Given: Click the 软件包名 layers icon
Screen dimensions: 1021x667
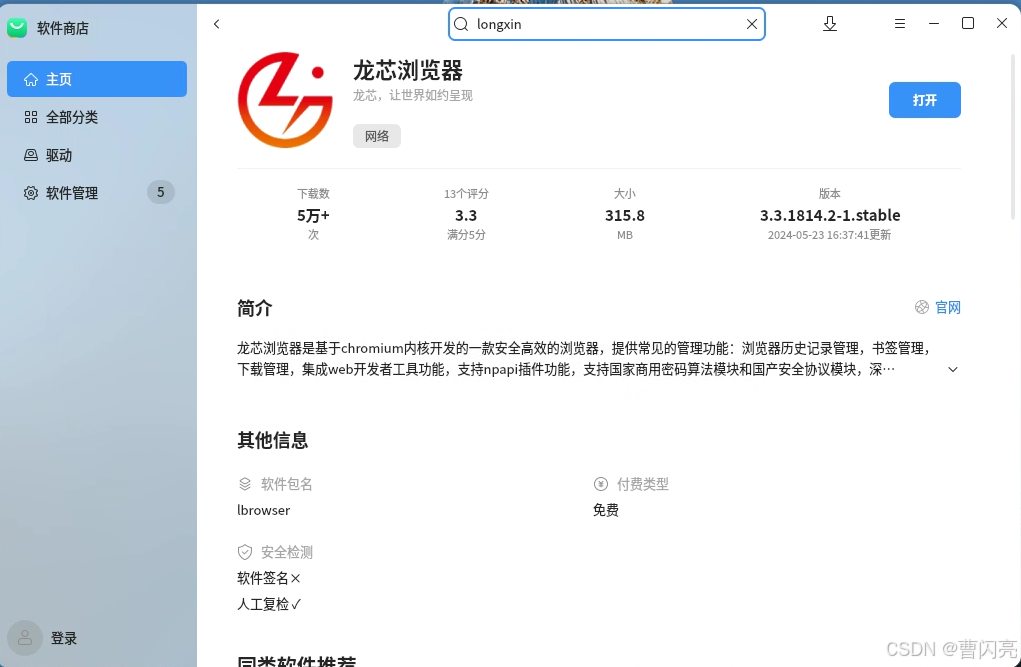Looking at the screenshot, I should click(x=245, y=484).
